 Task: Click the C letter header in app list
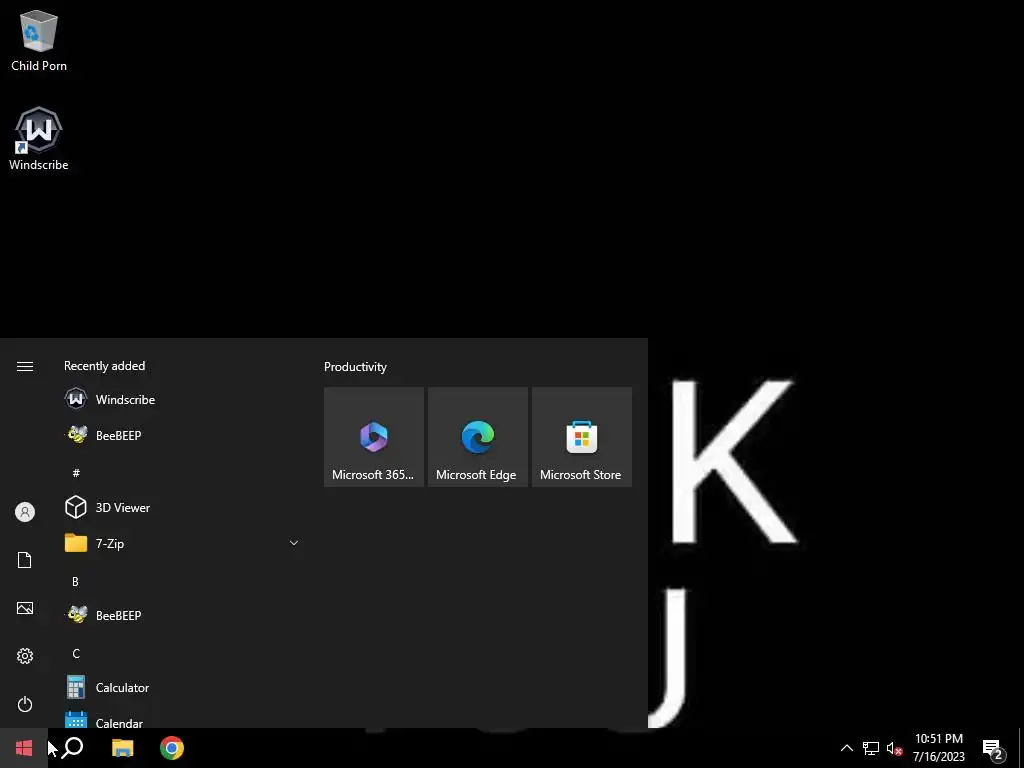tap(76, 654)
